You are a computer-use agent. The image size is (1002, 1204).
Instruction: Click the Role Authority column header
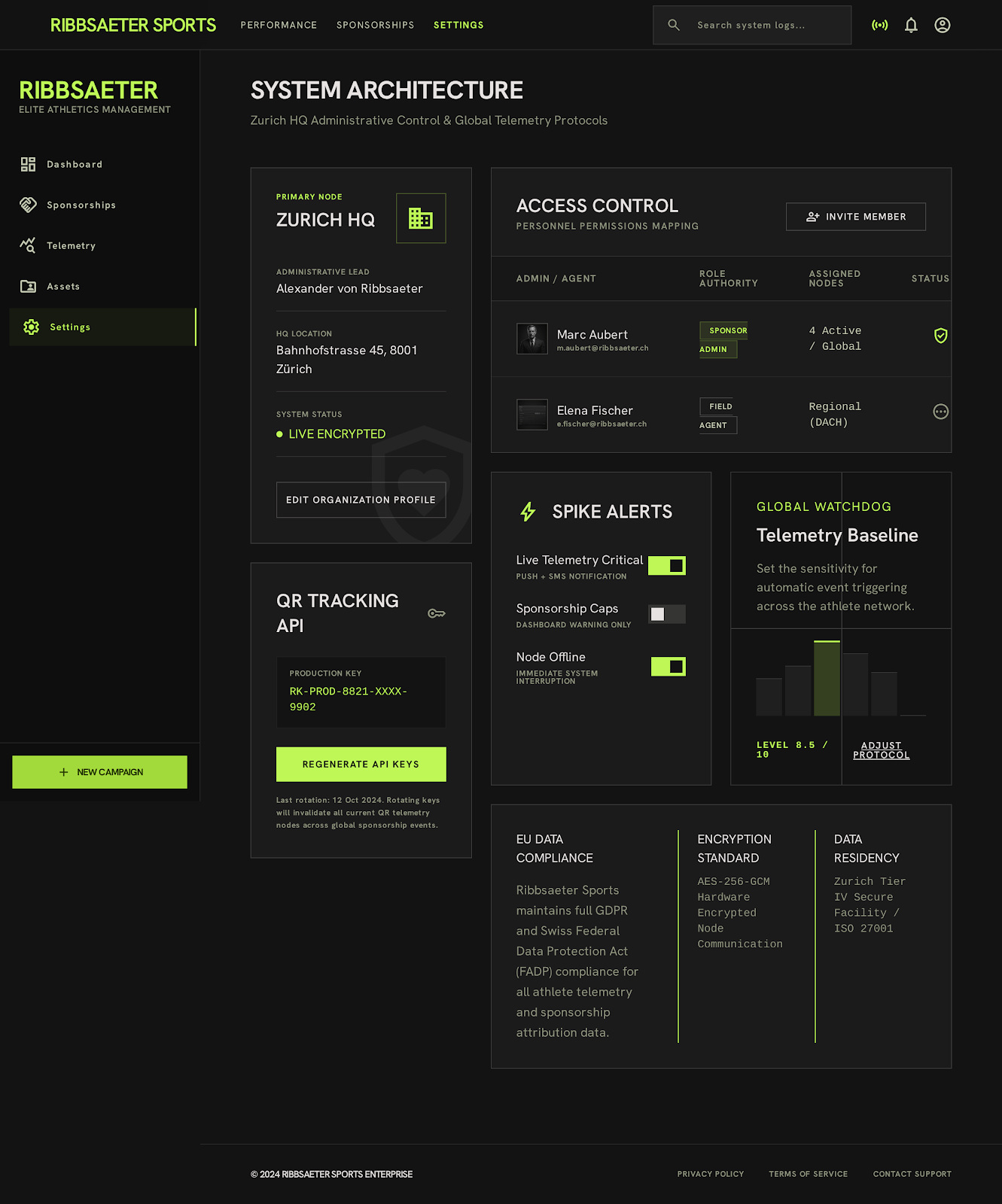click(x=729, y=278)
